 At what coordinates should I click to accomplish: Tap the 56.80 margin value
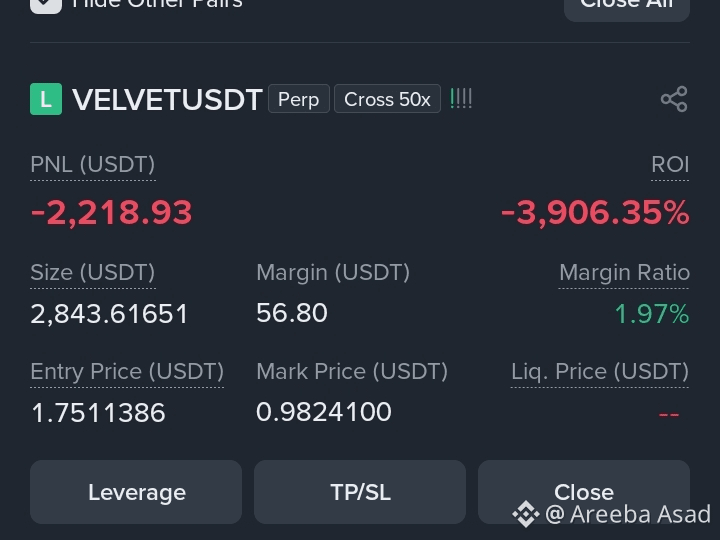[x=292, y=313]
